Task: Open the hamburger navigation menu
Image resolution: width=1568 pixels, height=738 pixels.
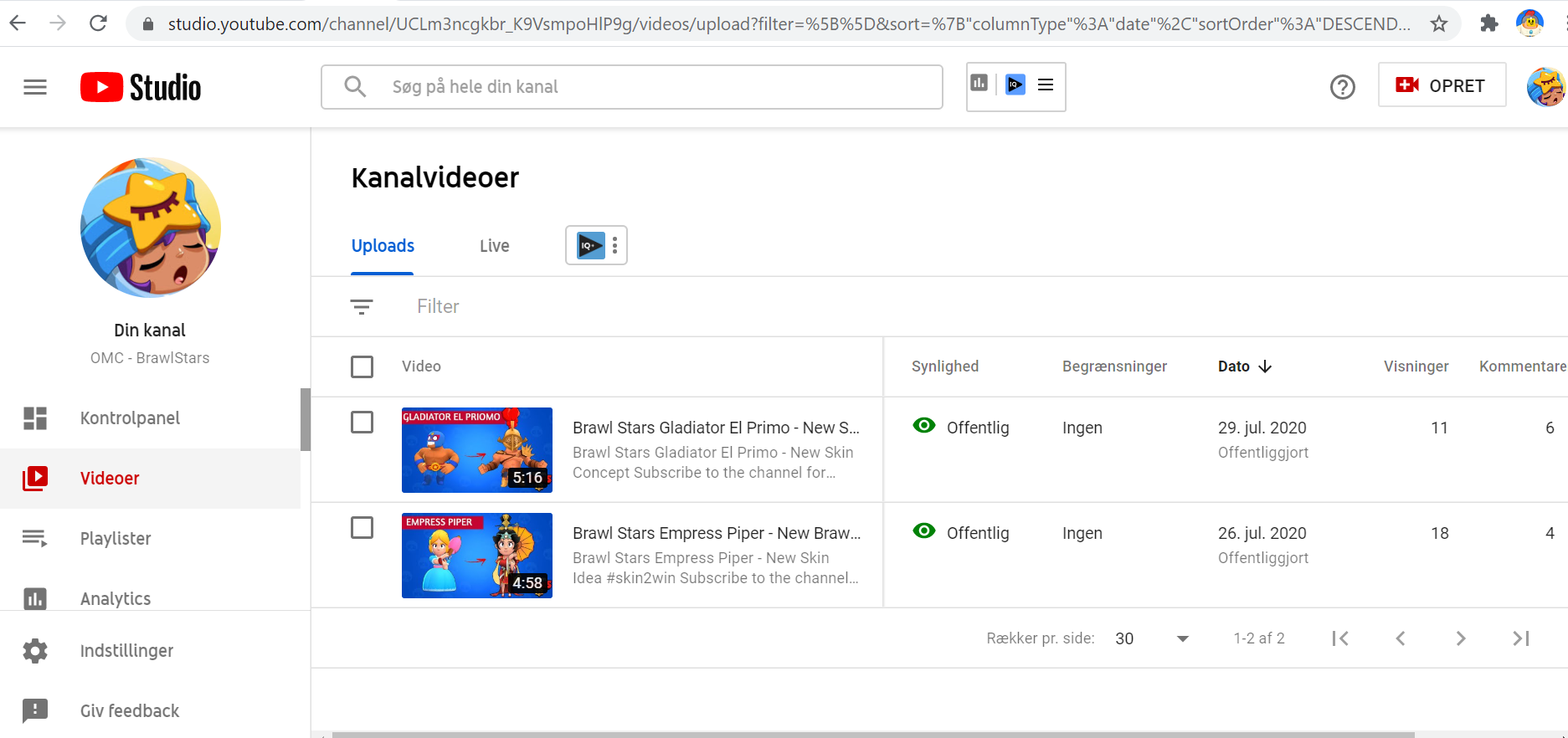Action: [x=35, y=87]
